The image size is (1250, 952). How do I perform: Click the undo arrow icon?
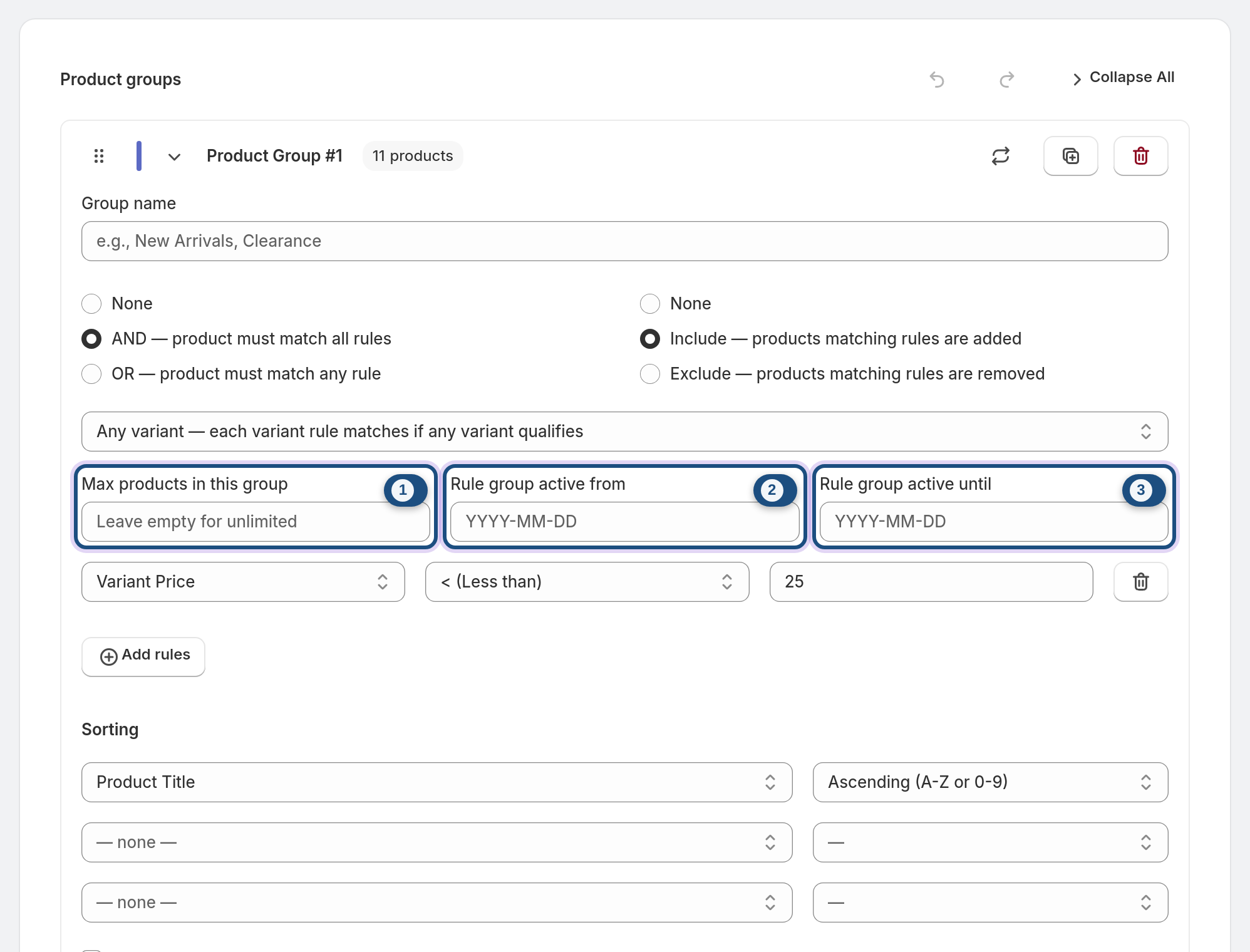click(x=937, y=80)
